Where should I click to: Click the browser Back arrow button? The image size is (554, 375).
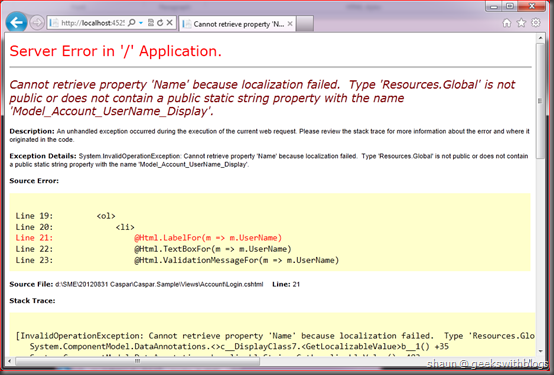16,23
